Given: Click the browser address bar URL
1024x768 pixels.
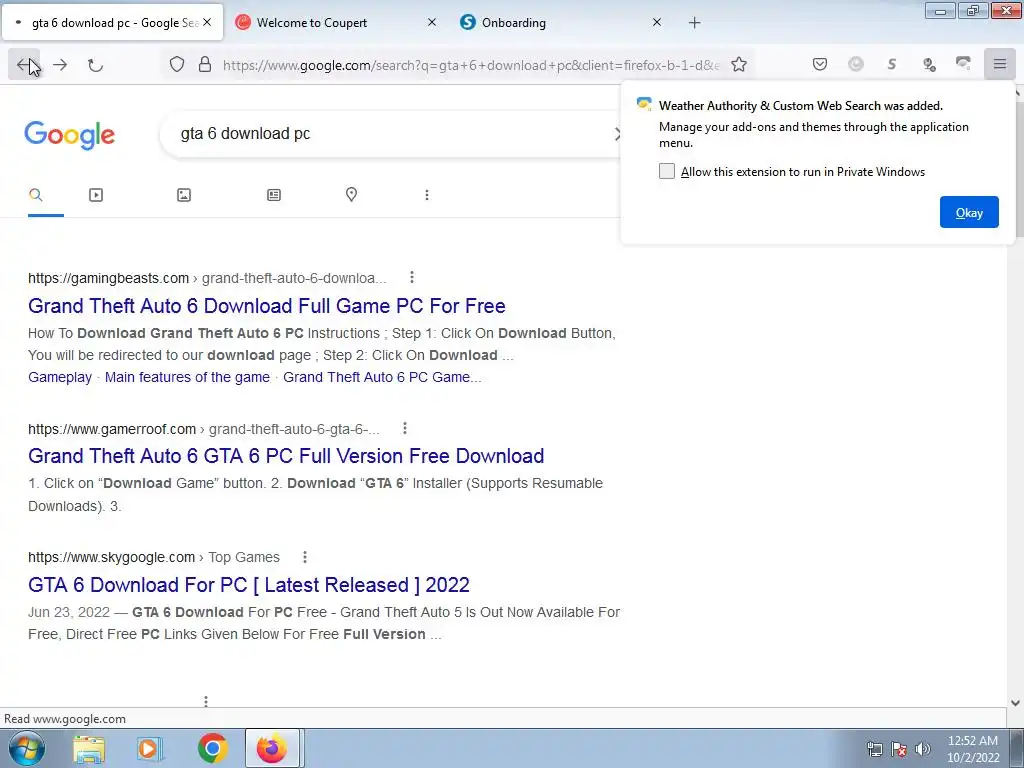Looking at the screenshot, I should [x=471, y=65].
